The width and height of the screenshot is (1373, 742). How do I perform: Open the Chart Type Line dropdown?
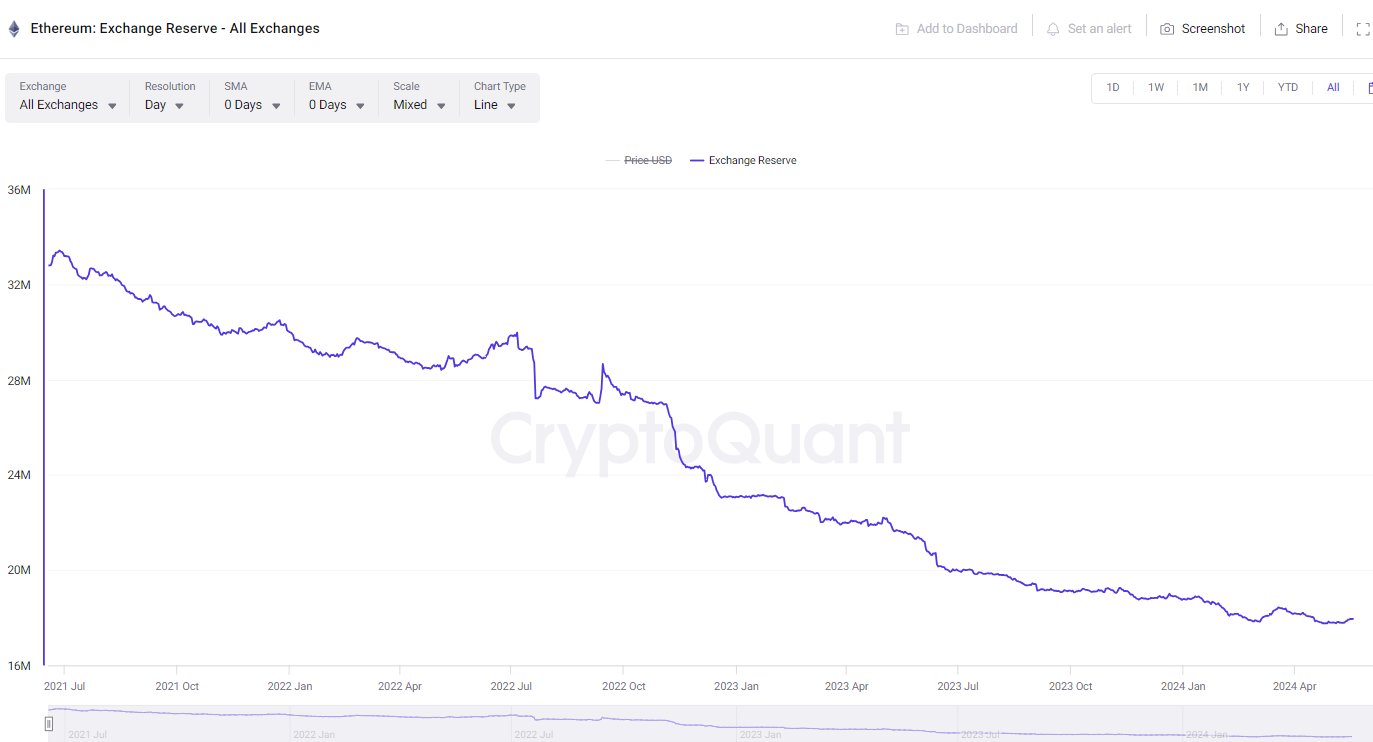click(x=495, y=105)
